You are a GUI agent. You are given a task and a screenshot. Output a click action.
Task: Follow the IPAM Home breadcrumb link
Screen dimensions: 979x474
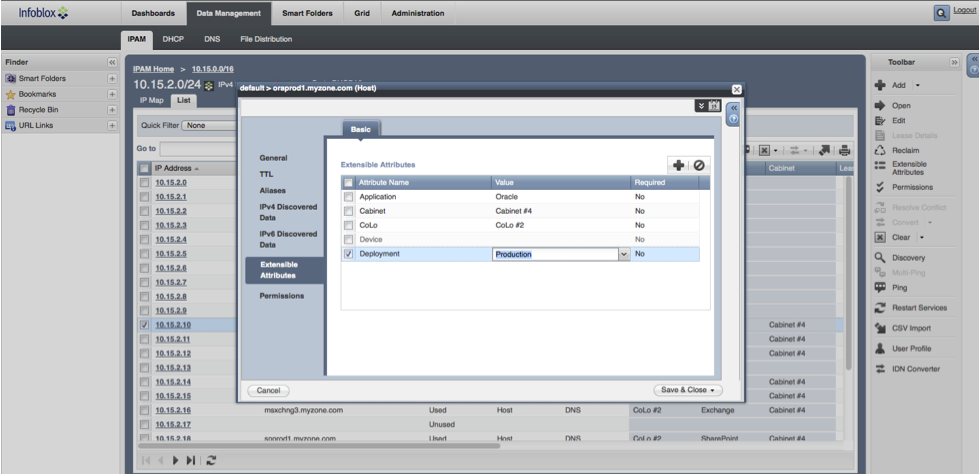(x=154, y=69)
